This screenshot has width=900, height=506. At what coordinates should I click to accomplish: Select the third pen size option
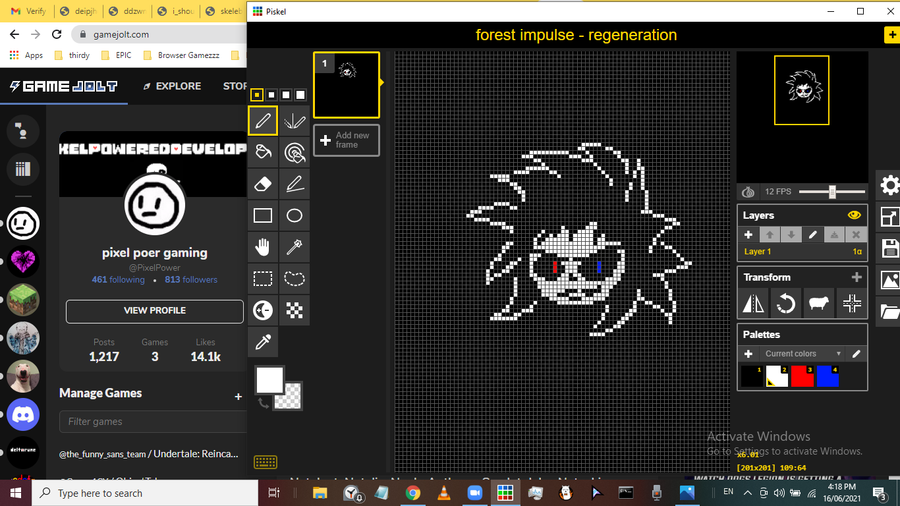(x=286, y=95)
